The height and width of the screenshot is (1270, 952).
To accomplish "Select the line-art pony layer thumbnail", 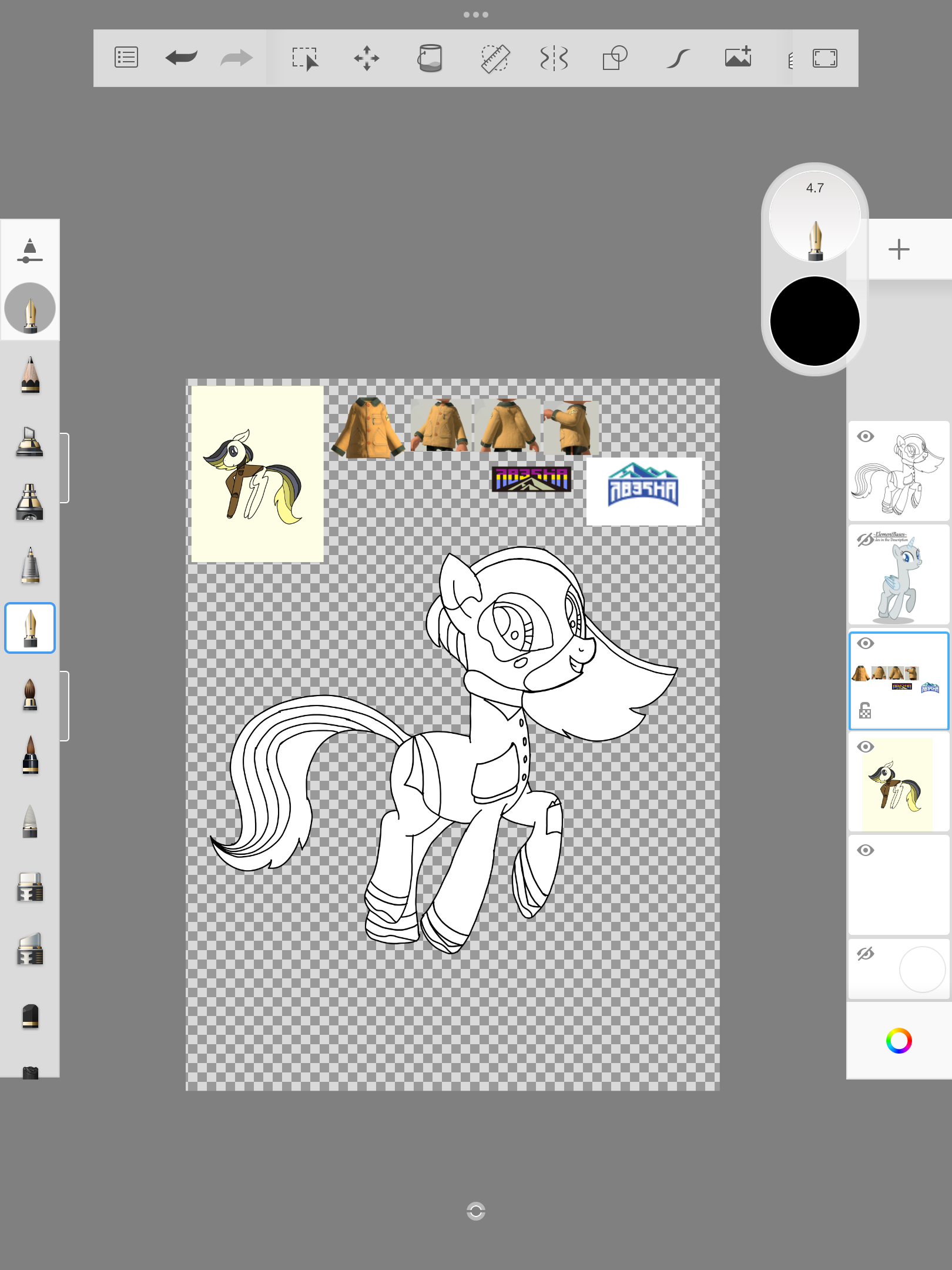I will coord(899,471).
